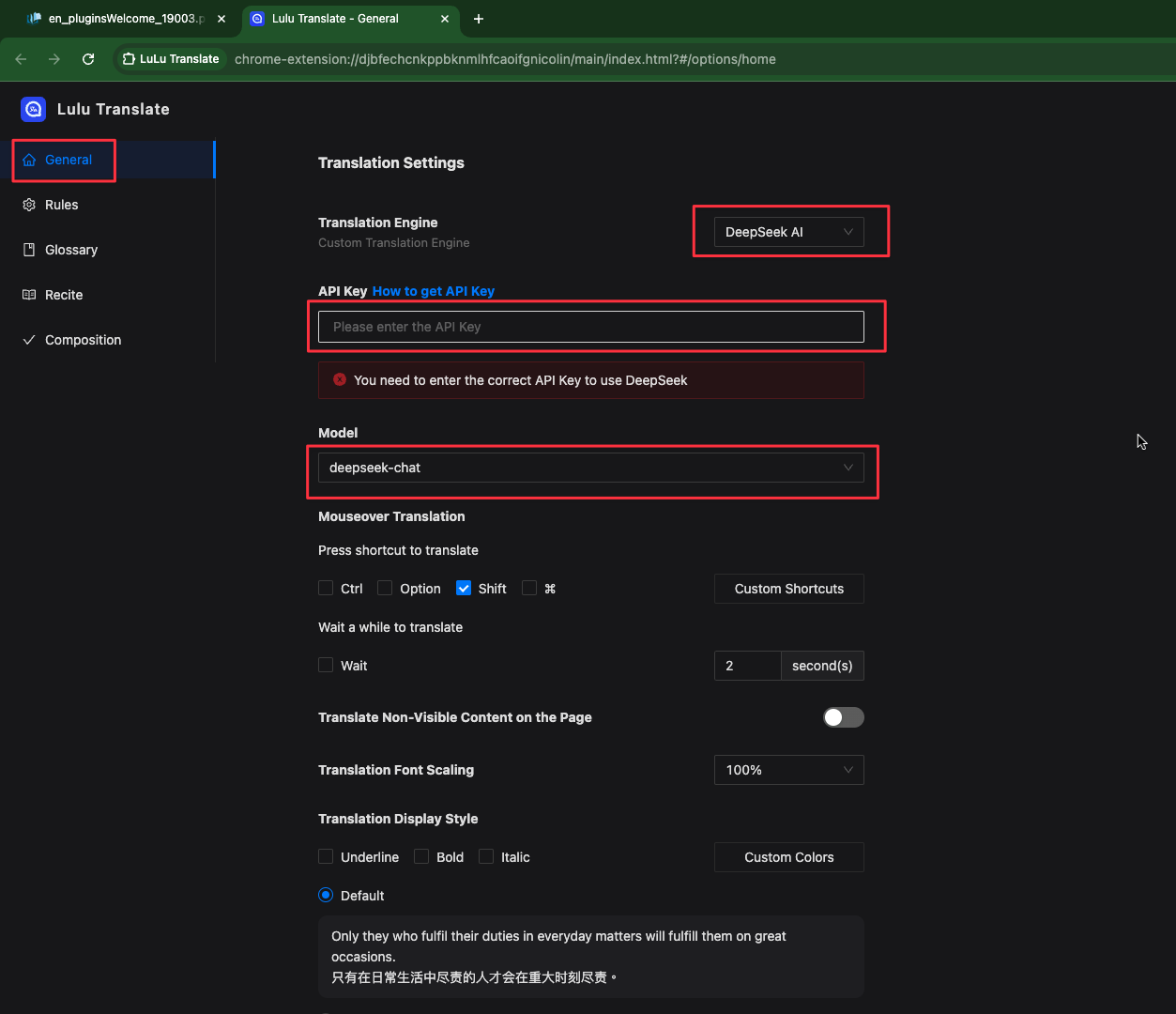Click the API Key input field
Image resolution: width=1176 pixels, height=1014 pixels.
pos(590,327)
